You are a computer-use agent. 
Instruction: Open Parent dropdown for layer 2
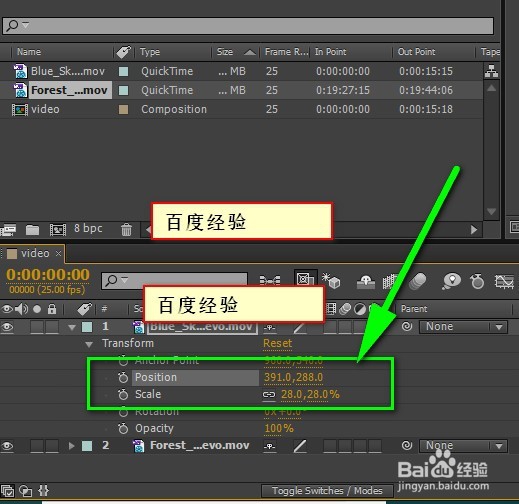pos(463,446)
